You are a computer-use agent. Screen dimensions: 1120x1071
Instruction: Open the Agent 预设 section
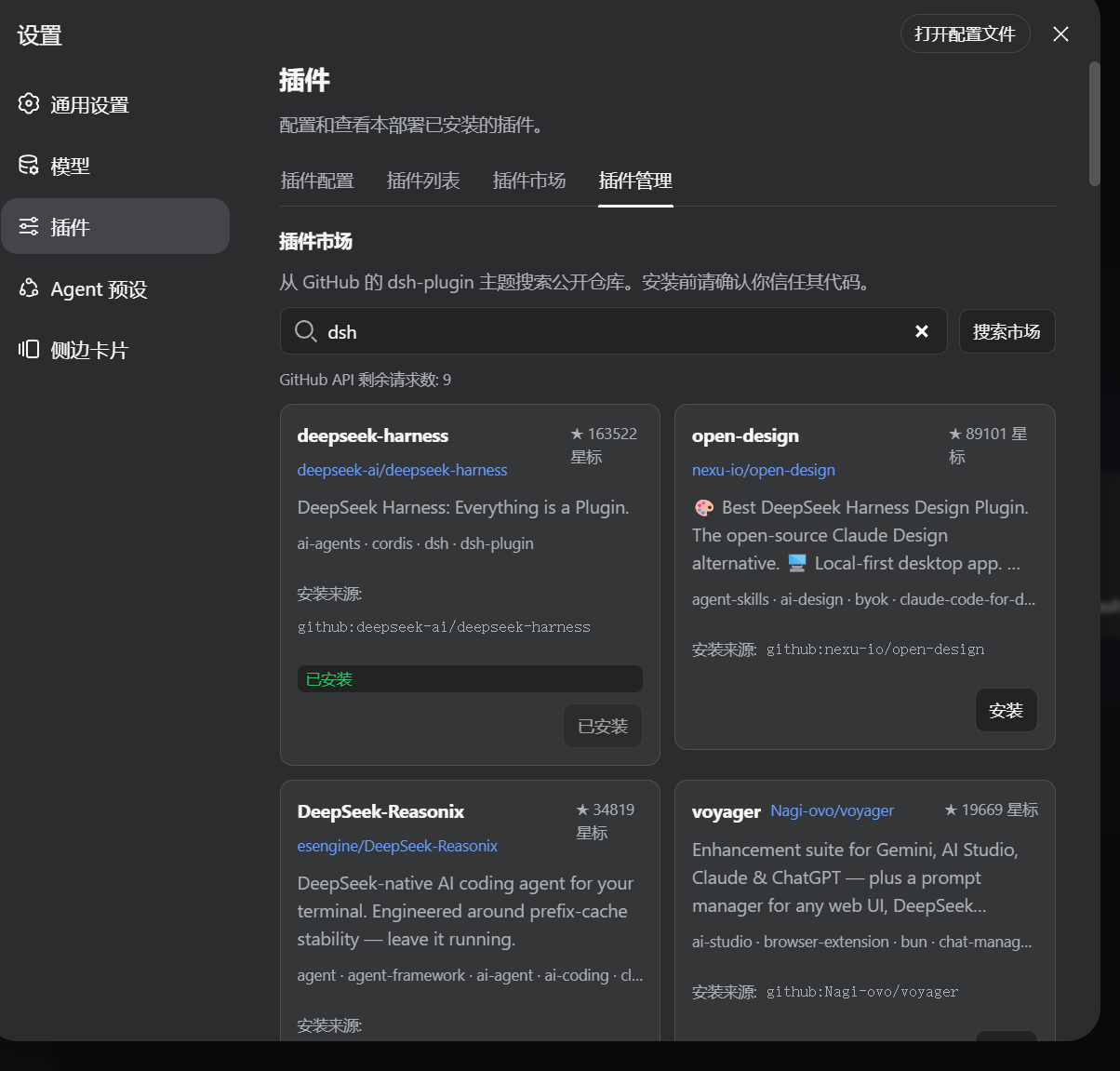pyautogui.click(x=115, y=288)
